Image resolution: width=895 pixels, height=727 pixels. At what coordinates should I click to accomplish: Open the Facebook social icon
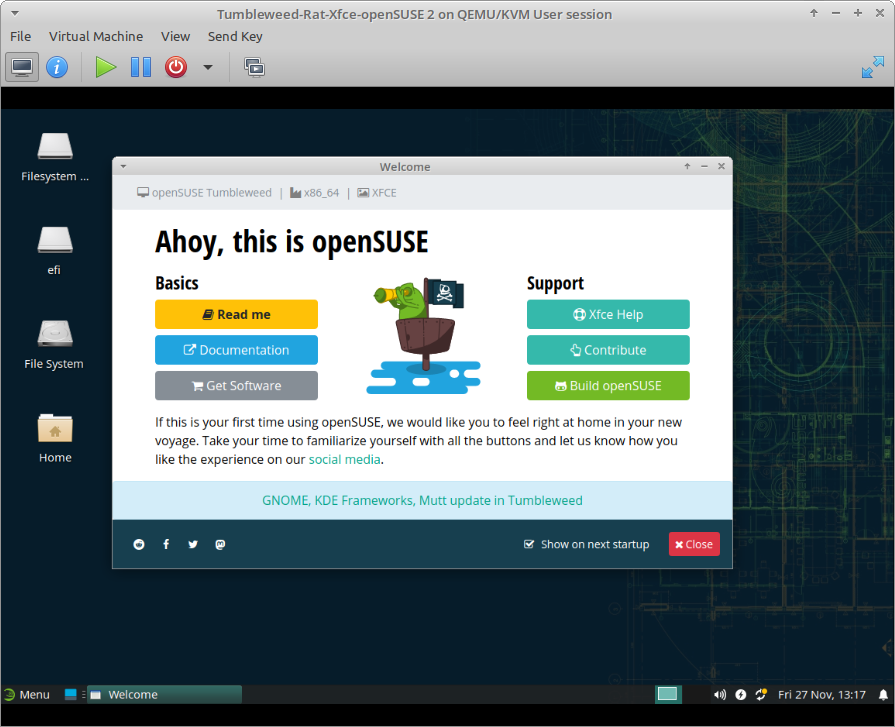click(x=166, y=544)
